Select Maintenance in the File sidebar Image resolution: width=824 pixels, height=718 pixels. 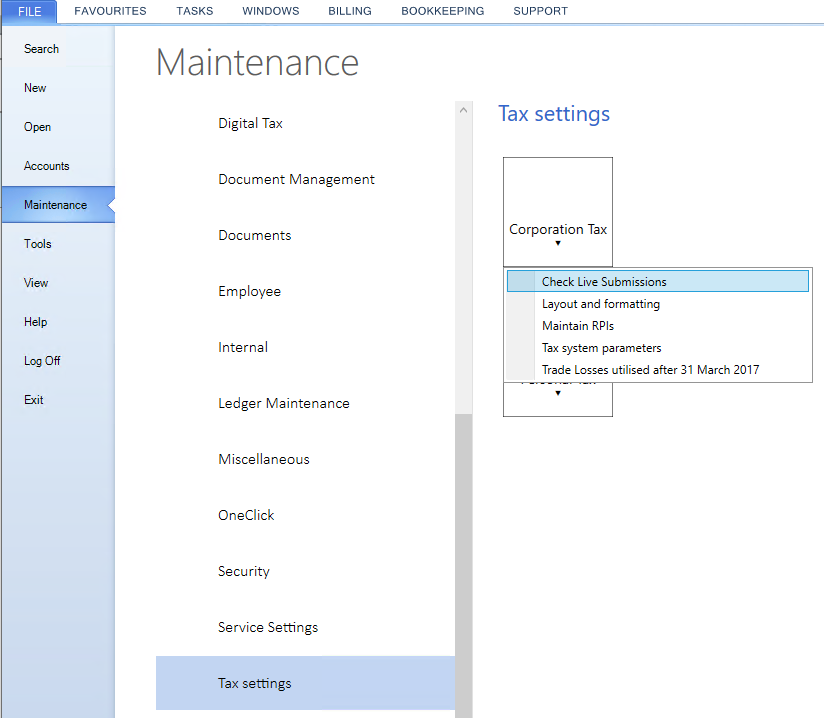[x=56, y=204]
